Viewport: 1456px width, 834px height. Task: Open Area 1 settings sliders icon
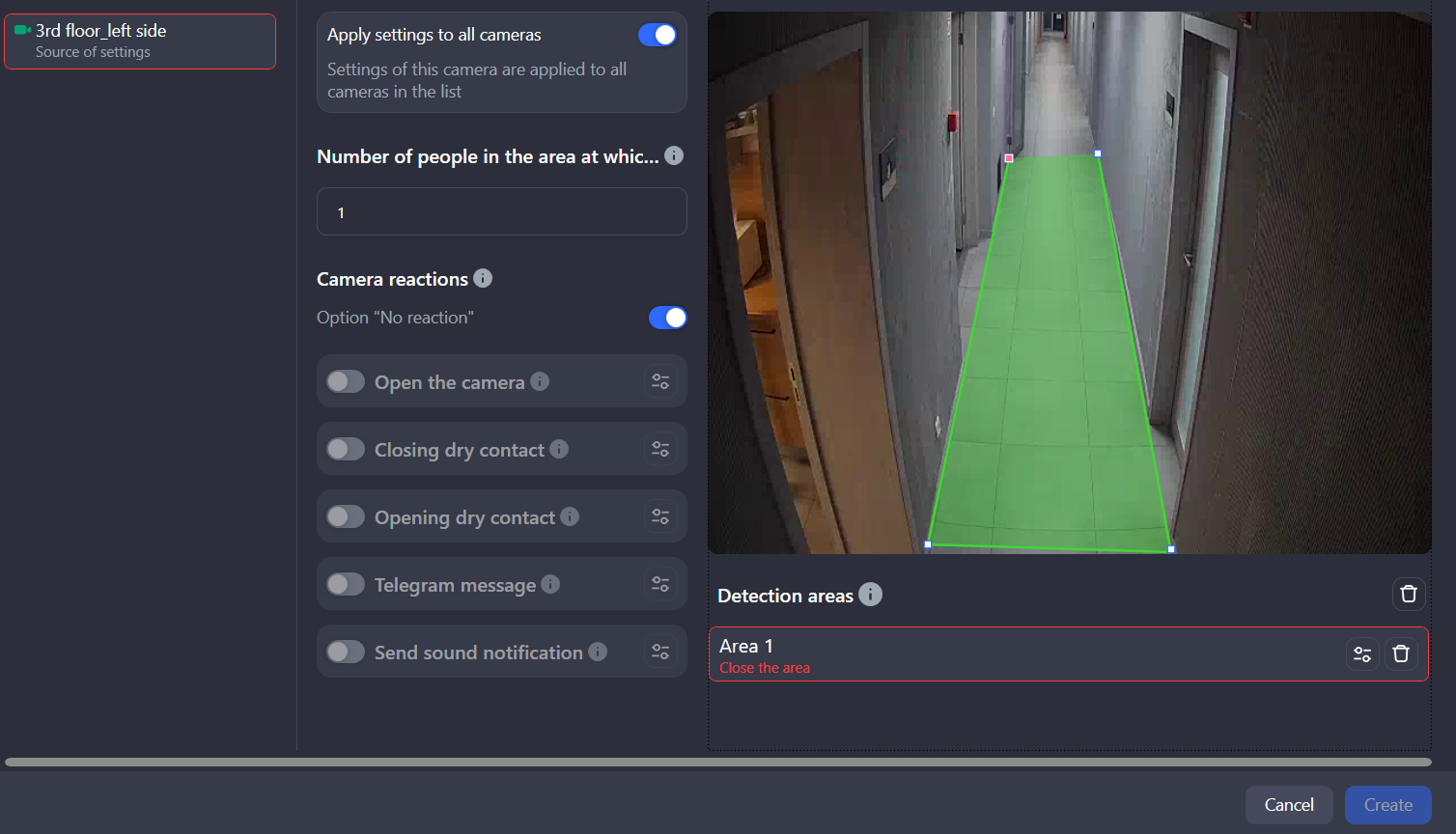(x=1362, y=653)
